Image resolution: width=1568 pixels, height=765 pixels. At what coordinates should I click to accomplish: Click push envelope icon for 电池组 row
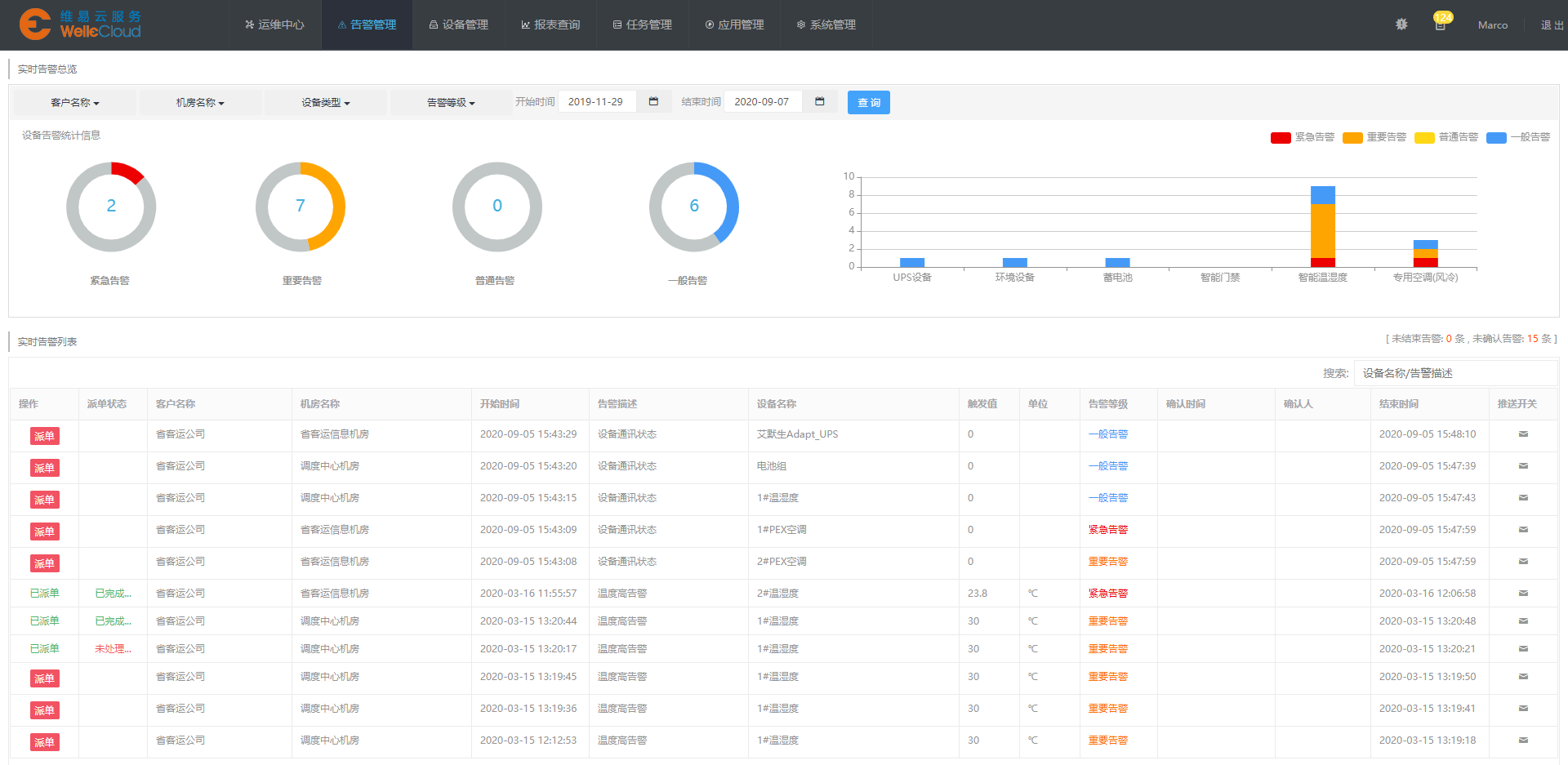(1523, 466)
